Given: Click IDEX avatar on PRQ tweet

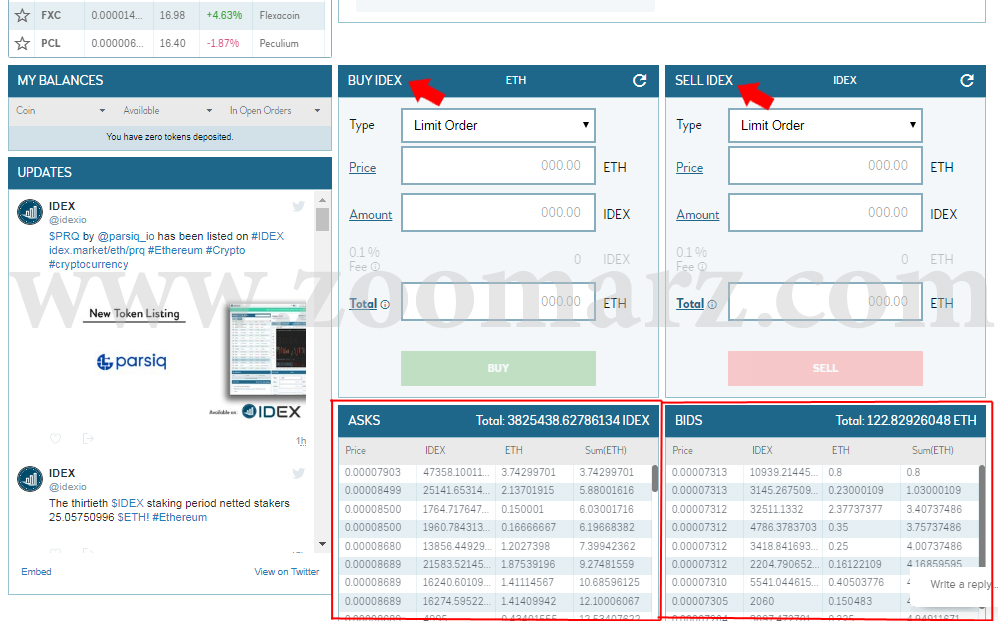Looking at the screenshot, I should (30, 212).
